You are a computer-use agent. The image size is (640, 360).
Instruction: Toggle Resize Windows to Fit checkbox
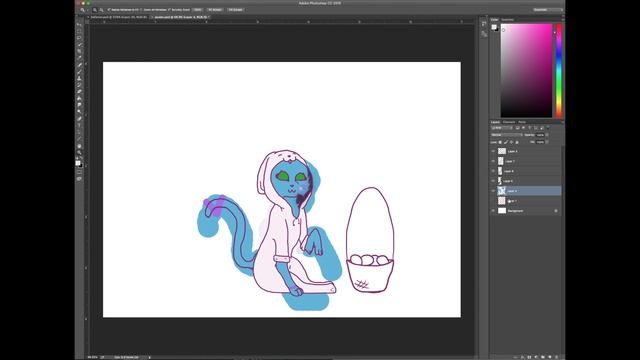(109, 9)
